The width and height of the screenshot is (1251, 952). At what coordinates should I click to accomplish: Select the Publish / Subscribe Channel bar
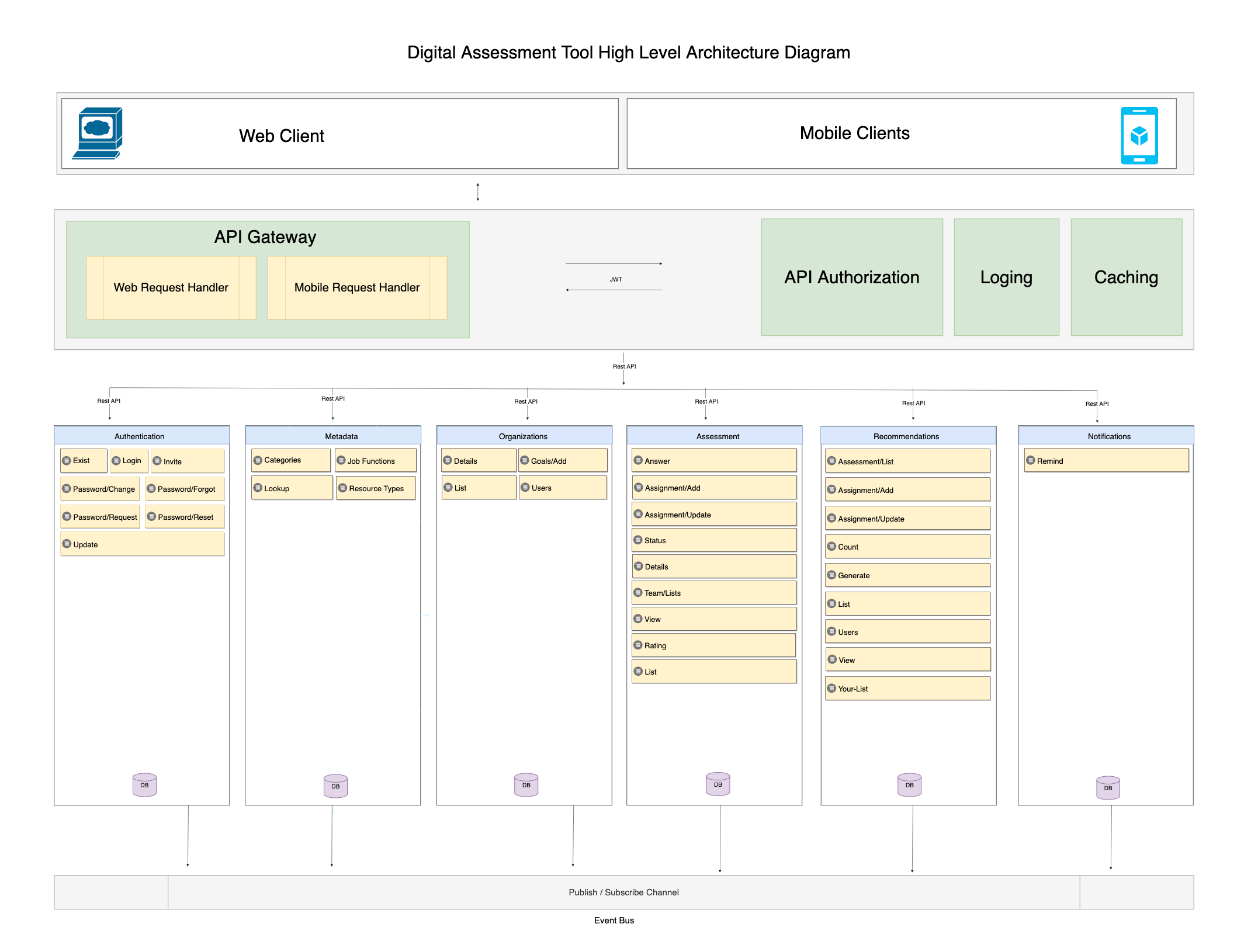[x=623, y=892]
